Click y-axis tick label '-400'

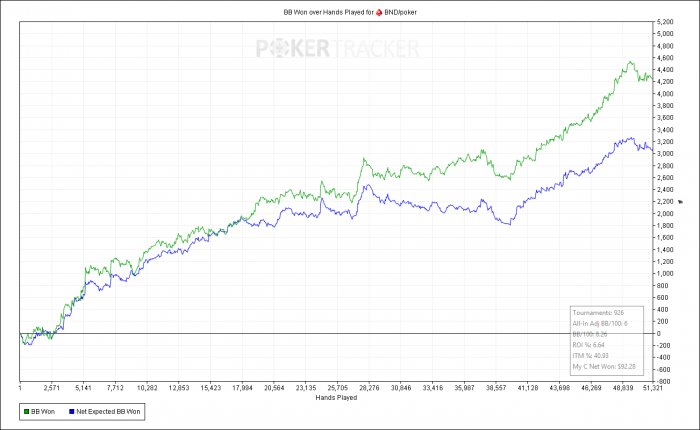click(663, 358)
